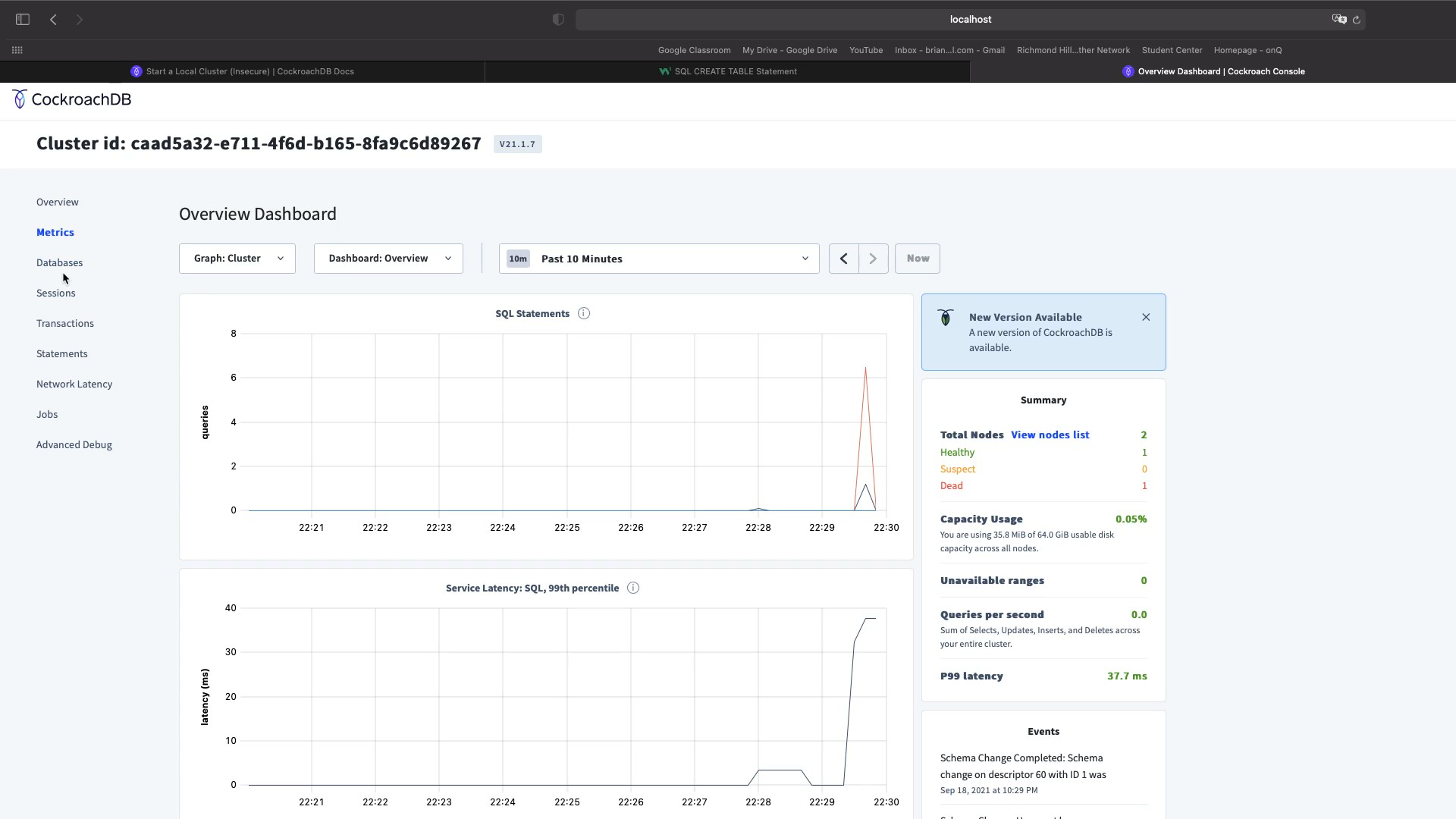1456x819 pixels.
Task: Click the localhost address bar
Action: click(969, 20)
